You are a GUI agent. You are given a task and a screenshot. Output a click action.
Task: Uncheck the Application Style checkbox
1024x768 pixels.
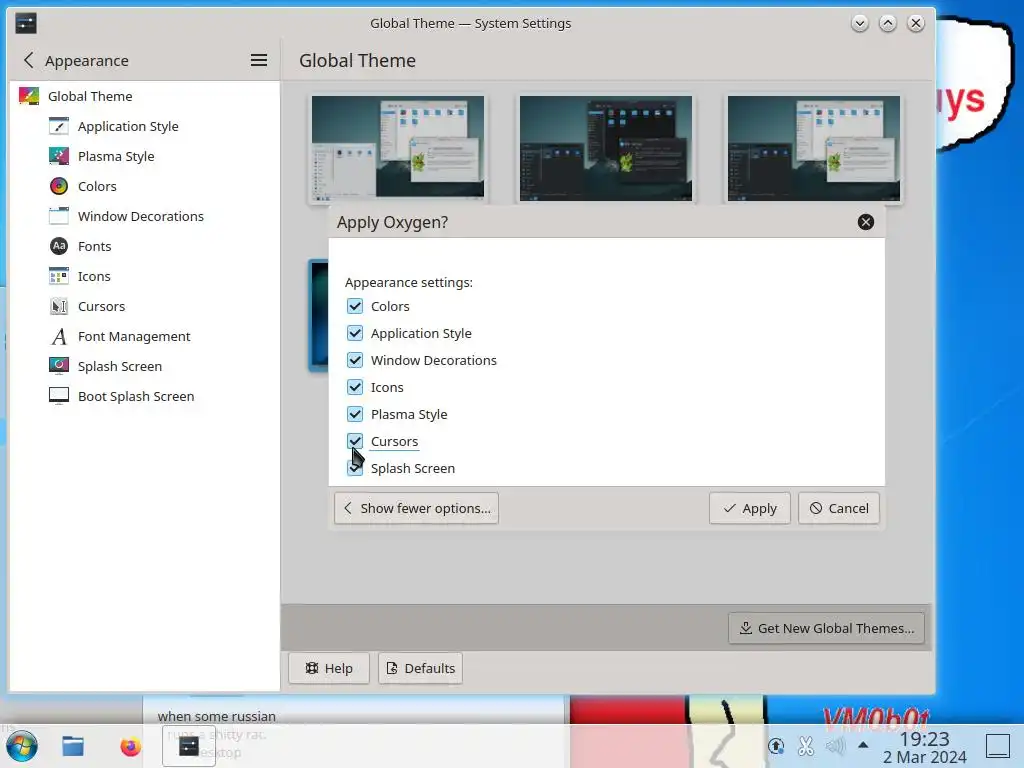(x=355, y=333)
